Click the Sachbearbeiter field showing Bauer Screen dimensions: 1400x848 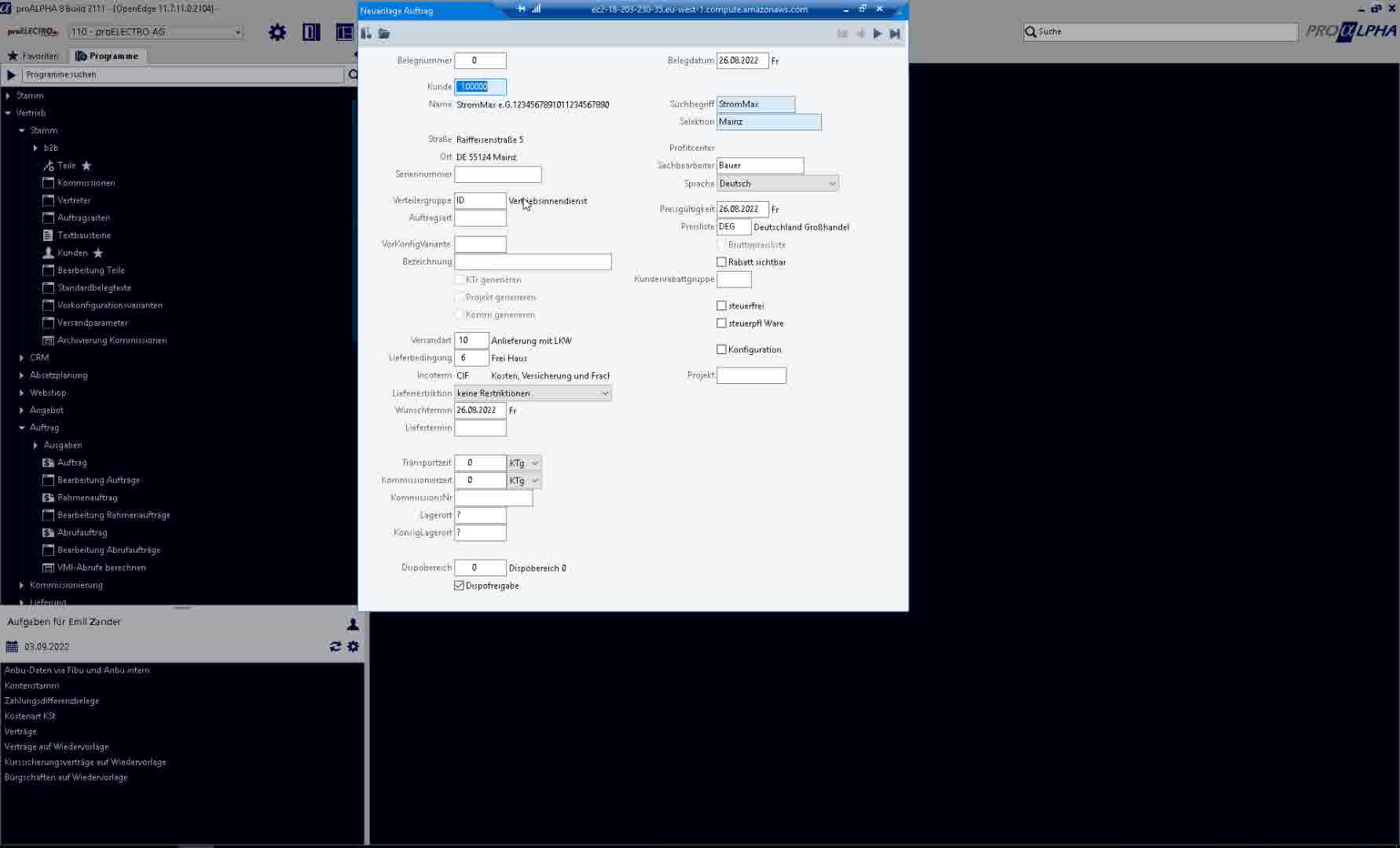(x=760, y=166)
